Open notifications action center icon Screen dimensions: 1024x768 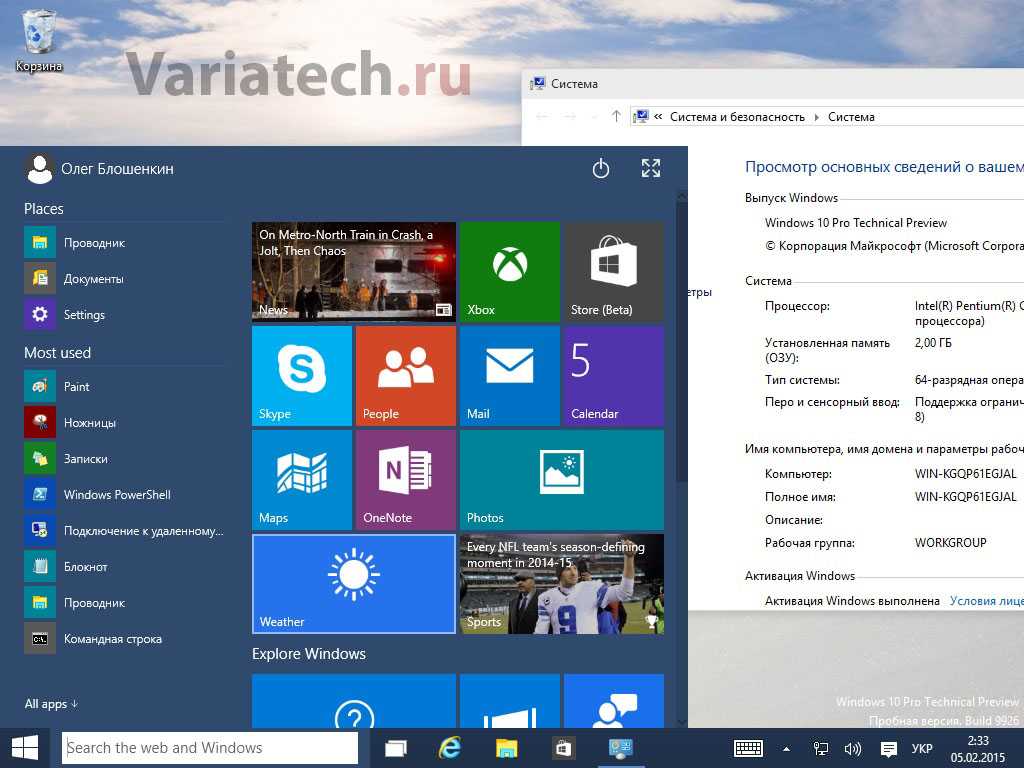click(x=888, y=748)
